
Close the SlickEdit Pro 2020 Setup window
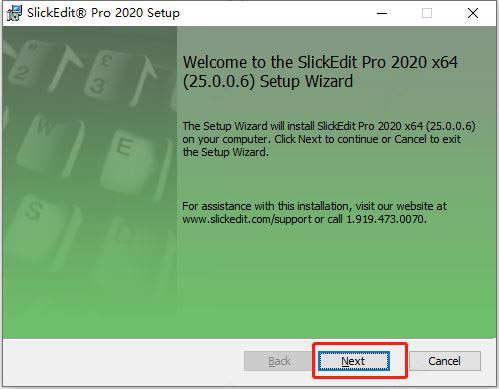tap(473, 13)
